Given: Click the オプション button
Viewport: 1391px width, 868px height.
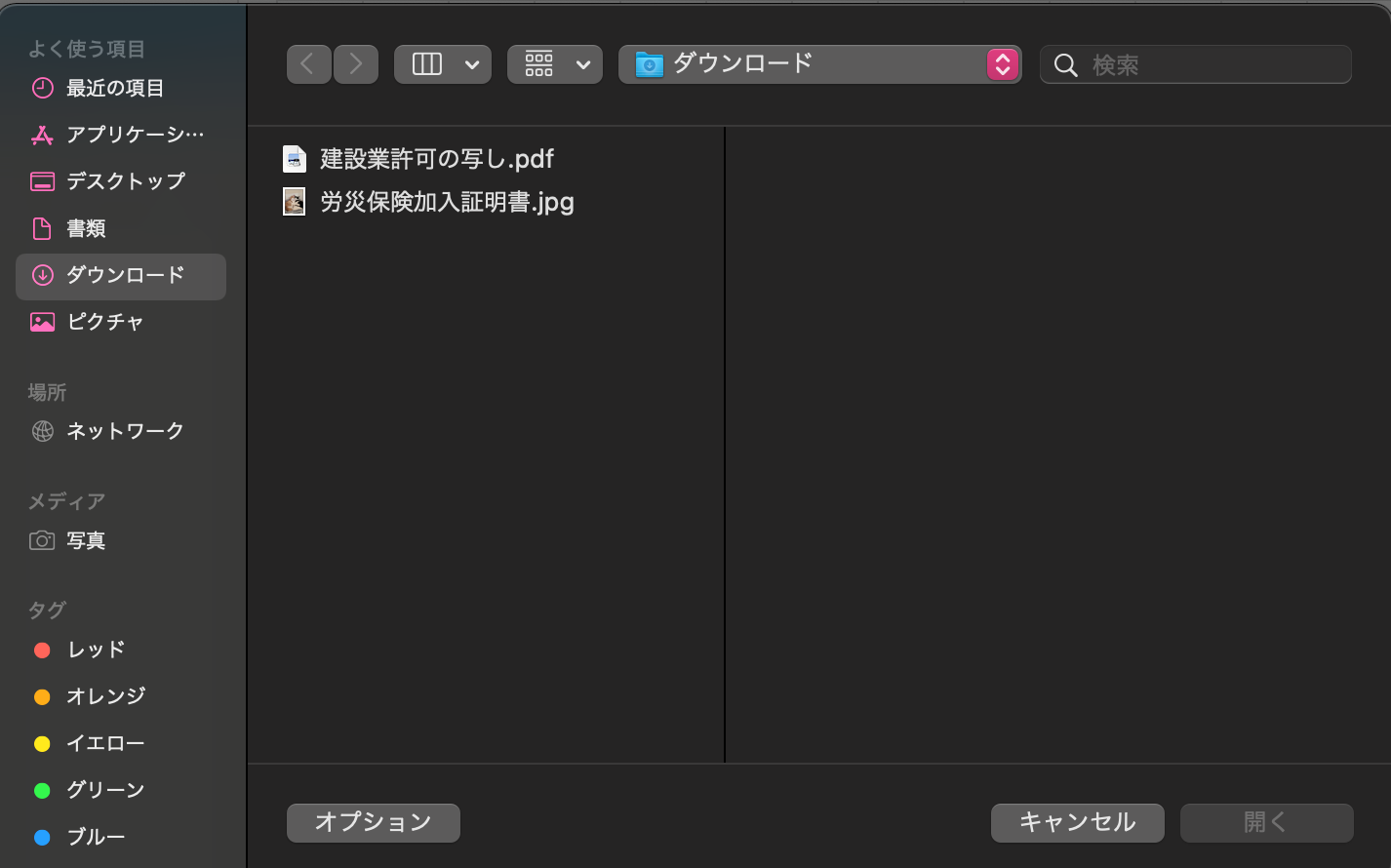Looking at the screenshot, I should click(374, 822).
